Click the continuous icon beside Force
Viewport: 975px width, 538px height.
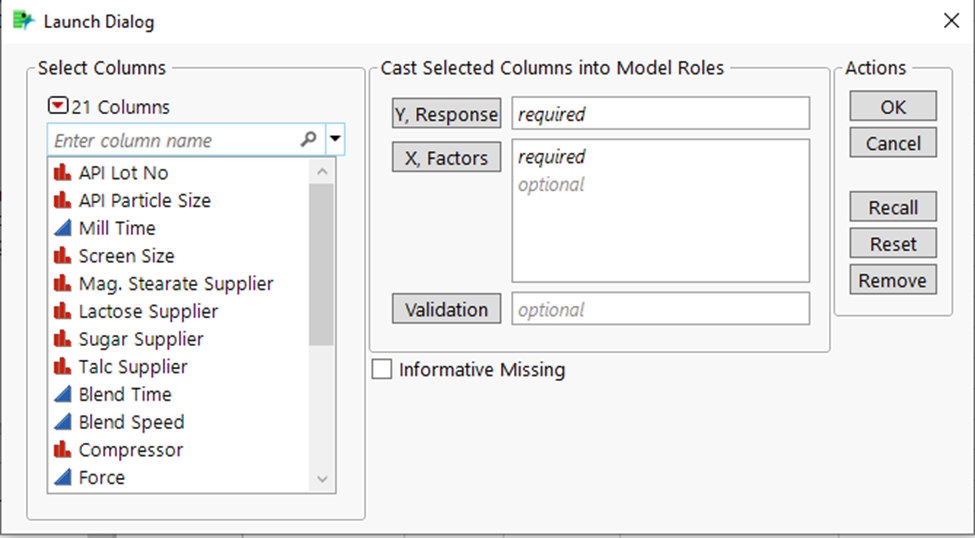coord(62,478)
